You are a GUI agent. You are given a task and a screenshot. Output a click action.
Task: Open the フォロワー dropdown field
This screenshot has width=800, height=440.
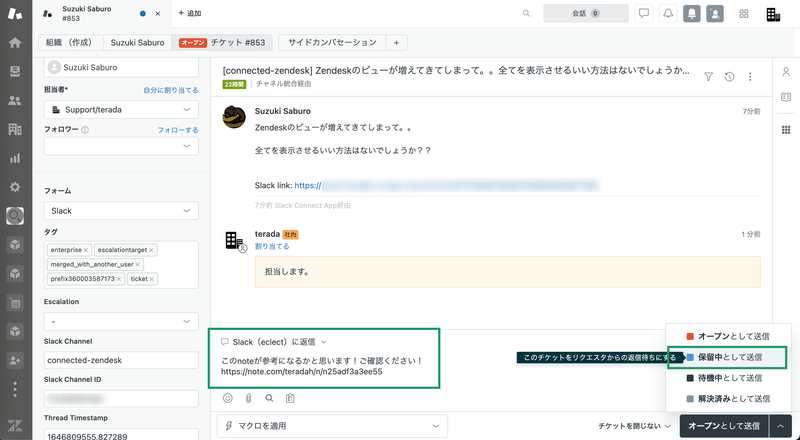[x=121, y=146]
